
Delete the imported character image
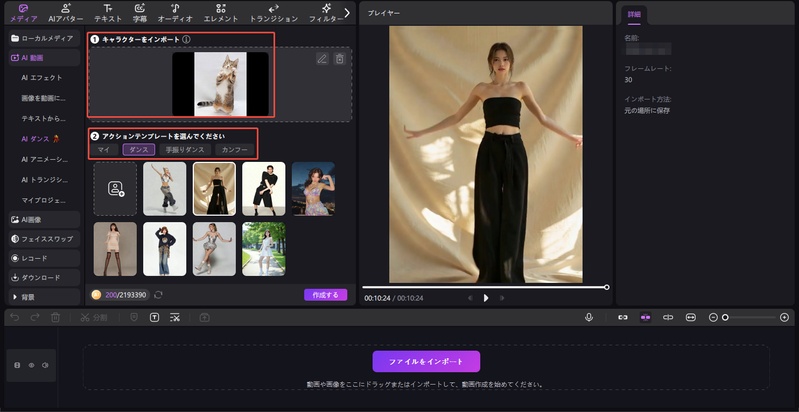pyautogui.click(x=339, y=59)
